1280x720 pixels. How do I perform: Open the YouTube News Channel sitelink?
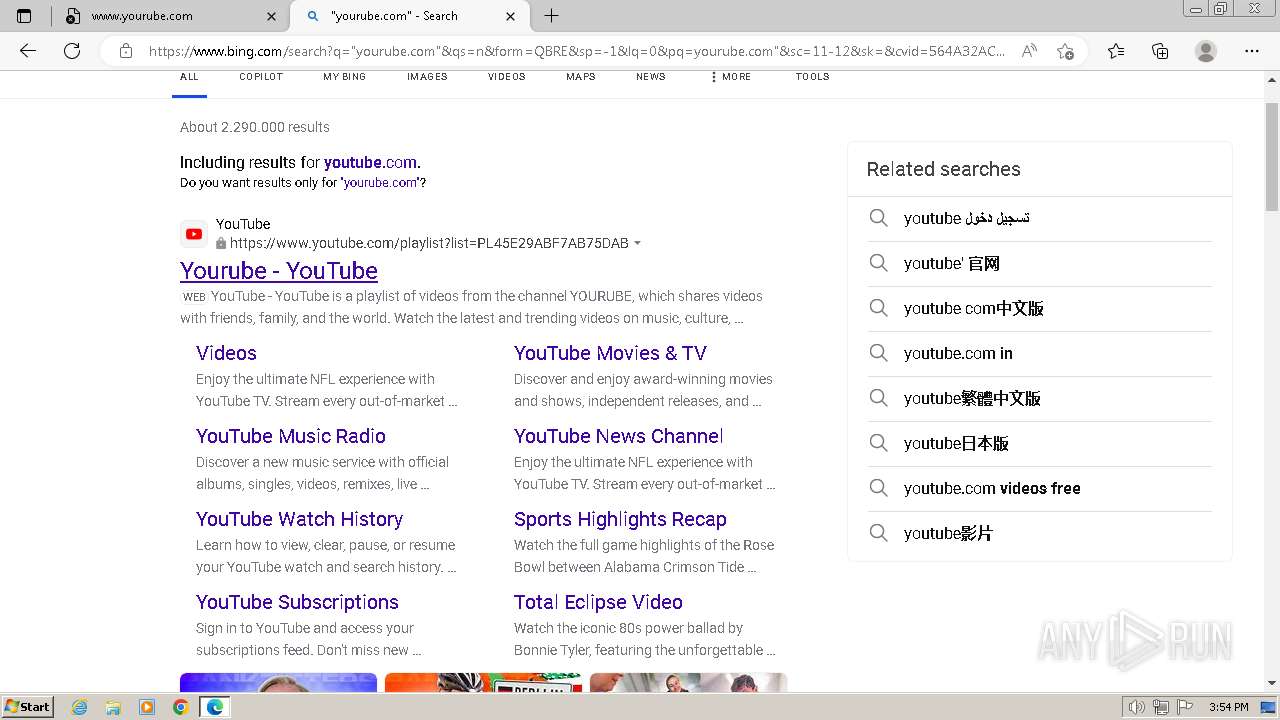(618, 436)
